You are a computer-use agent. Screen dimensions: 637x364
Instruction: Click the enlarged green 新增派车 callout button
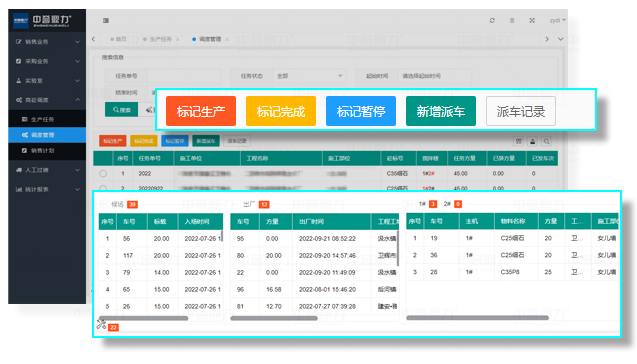coord(441,111)
